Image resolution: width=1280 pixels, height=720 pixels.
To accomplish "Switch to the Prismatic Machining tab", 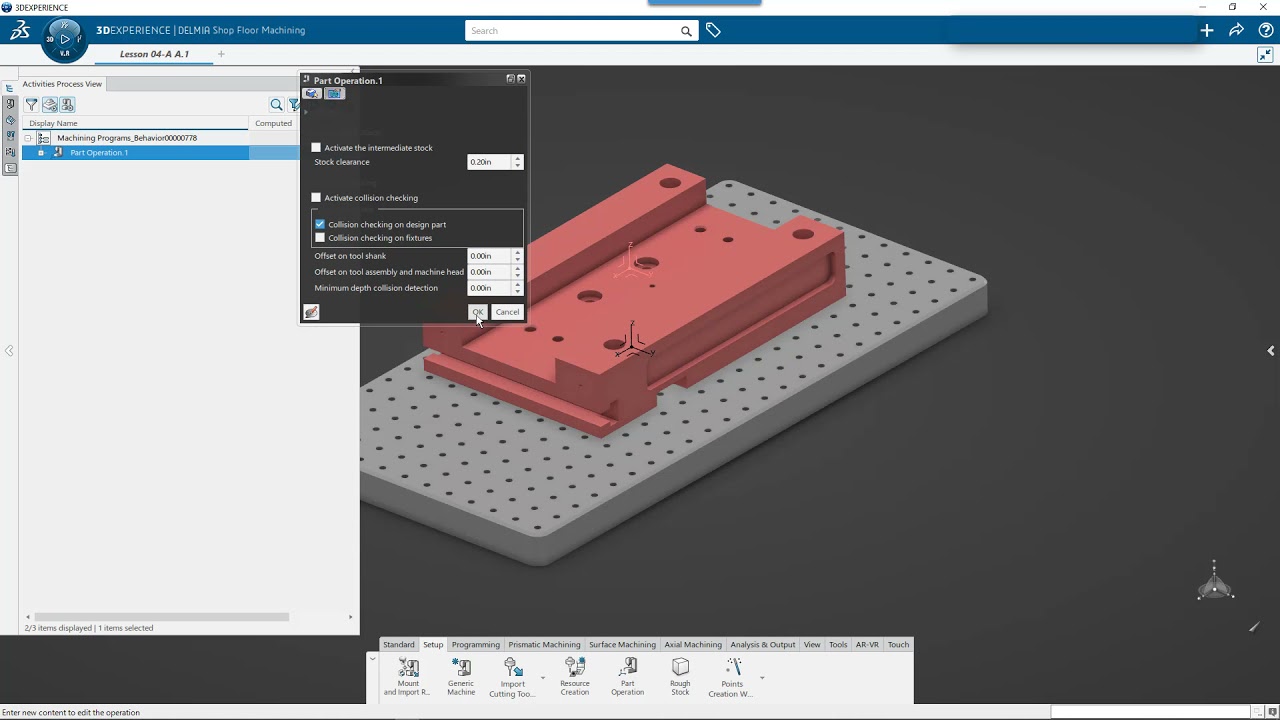I will (x=544, y=645).
